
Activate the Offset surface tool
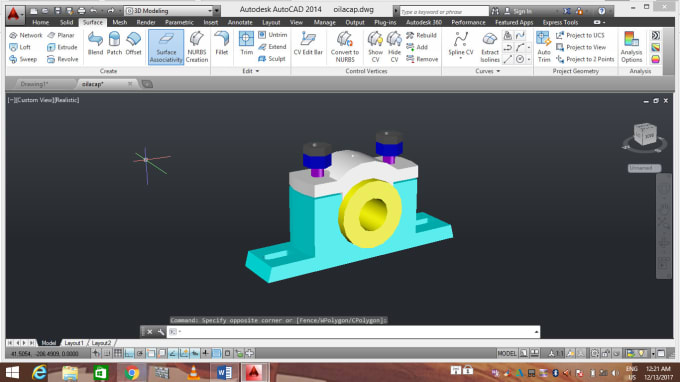133,43
